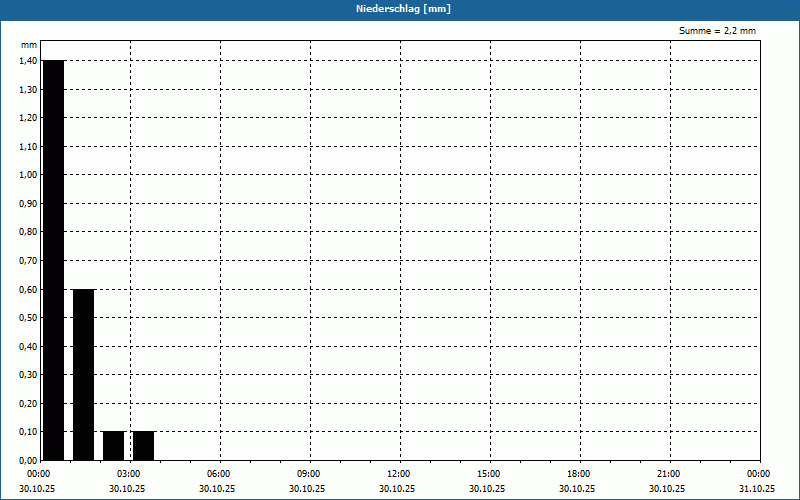Click the 06:00 time axis label
Image resolution: width=800 pixels, height=500 pixels.
[218, 474]
